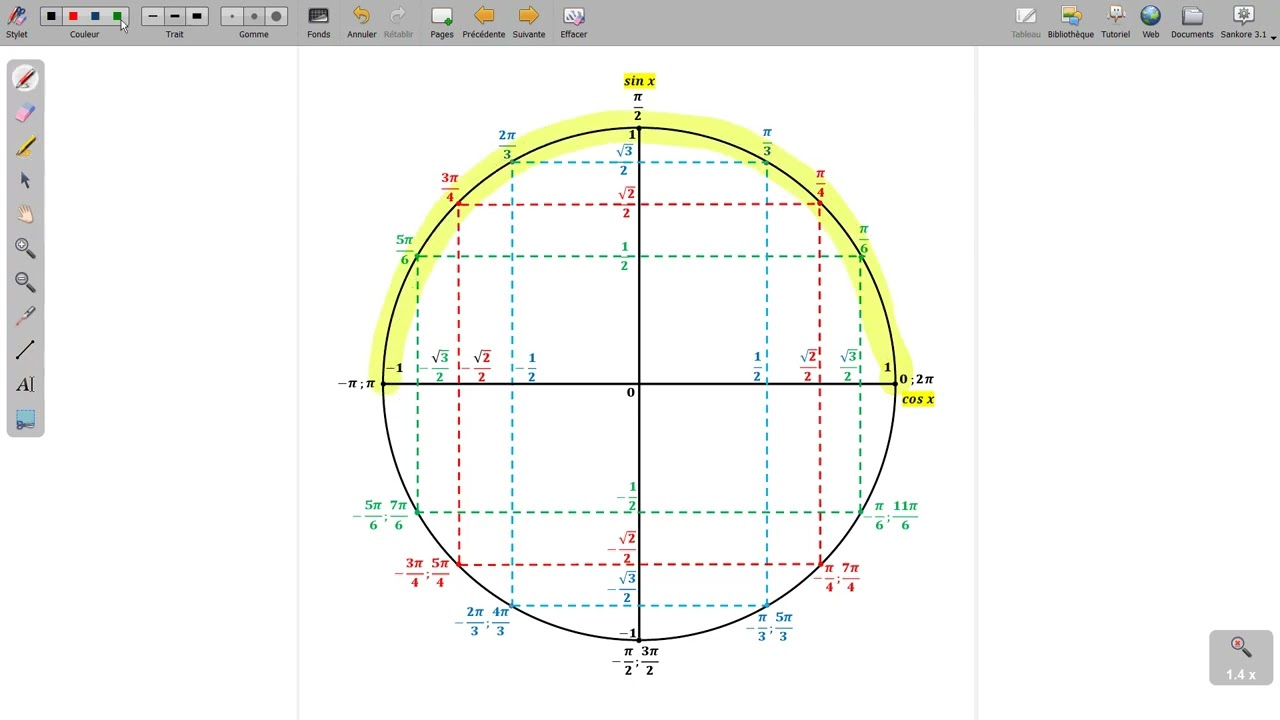Screen dimensions: 1280x720
Task: Select the zoom in magnifier tool
Action: pyautogui.click(x=26, y=249)
